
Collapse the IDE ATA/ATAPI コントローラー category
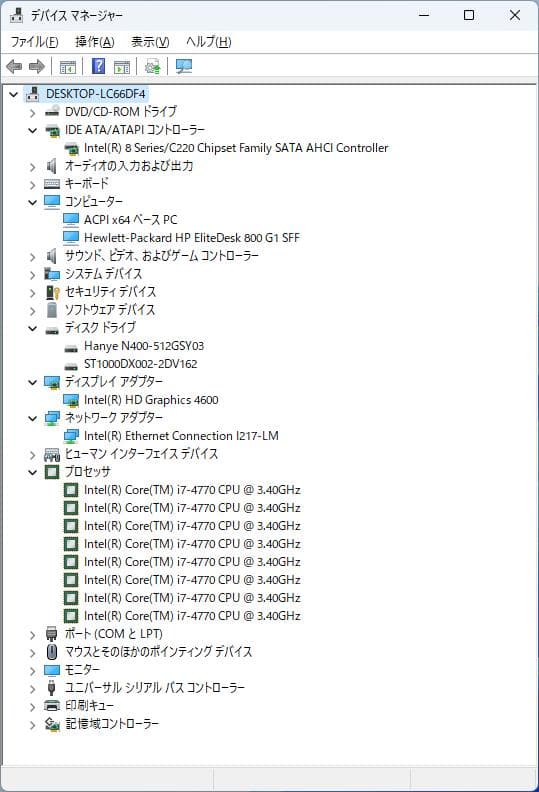coord(33,130)
